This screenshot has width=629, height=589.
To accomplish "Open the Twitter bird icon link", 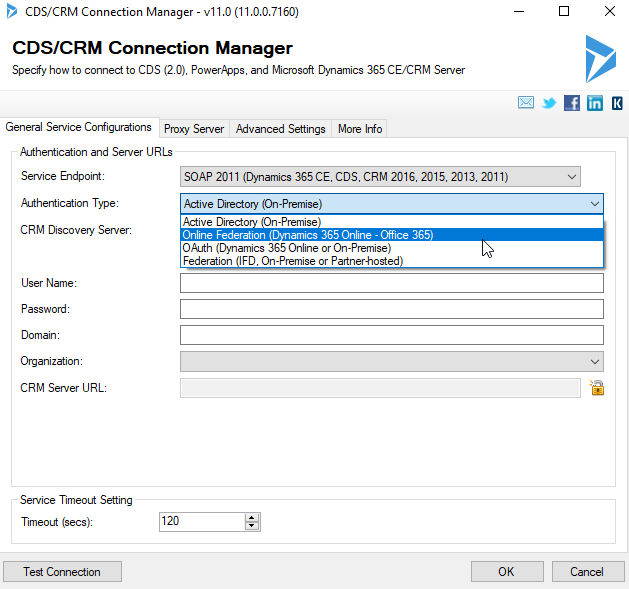I will 549,103.
